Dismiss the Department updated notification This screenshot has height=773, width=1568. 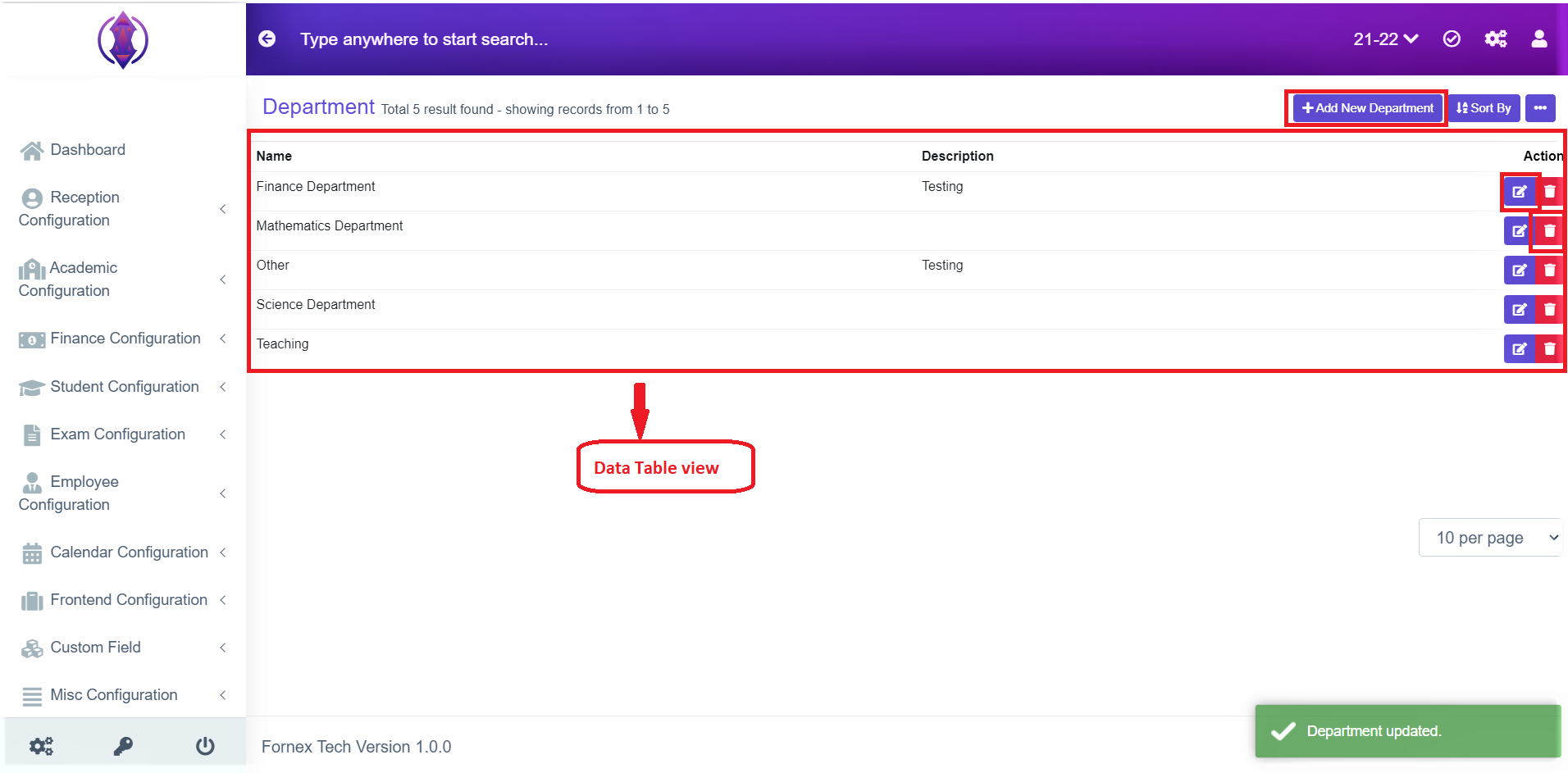tap(1407, 731)
